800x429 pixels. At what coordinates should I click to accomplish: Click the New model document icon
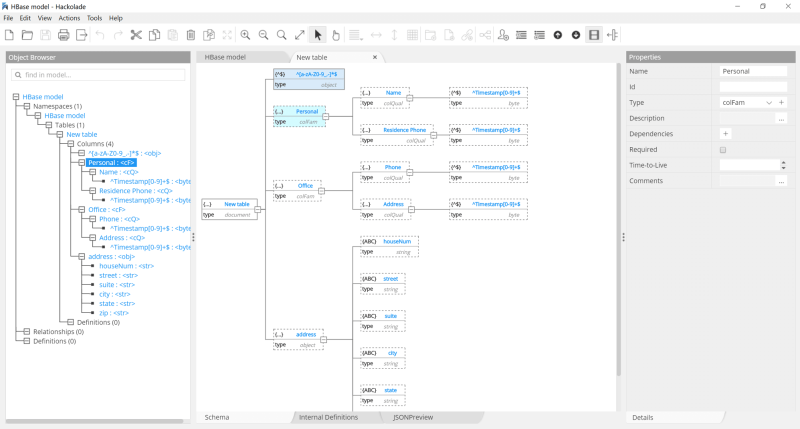(9, 35)
